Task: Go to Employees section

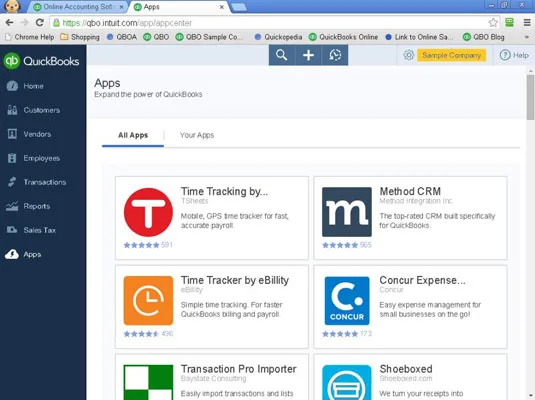Action: (x=42, y=158)
